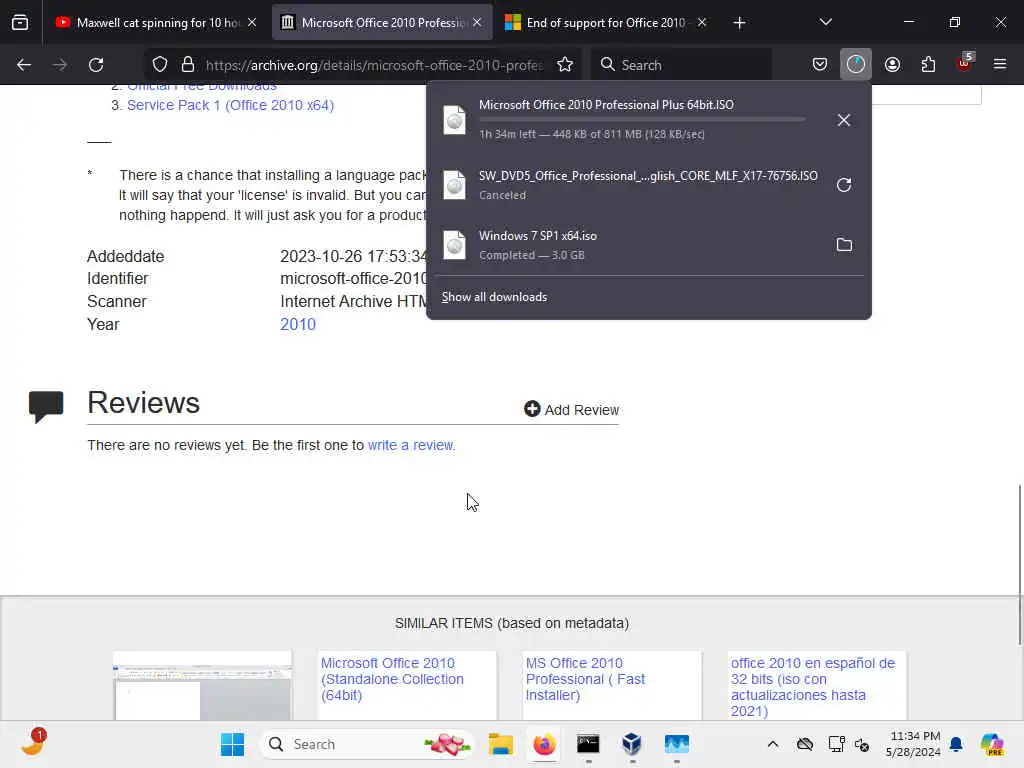Click the Firefox taskbar icon
Screen dimensions: 1024x768
tap(544, 744)
